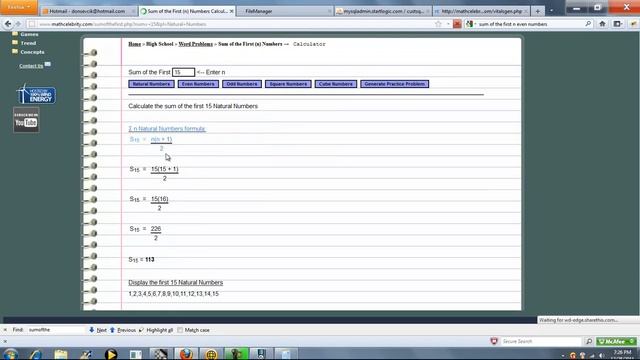
Task: Click the Find text field
Action: [56, 330]
